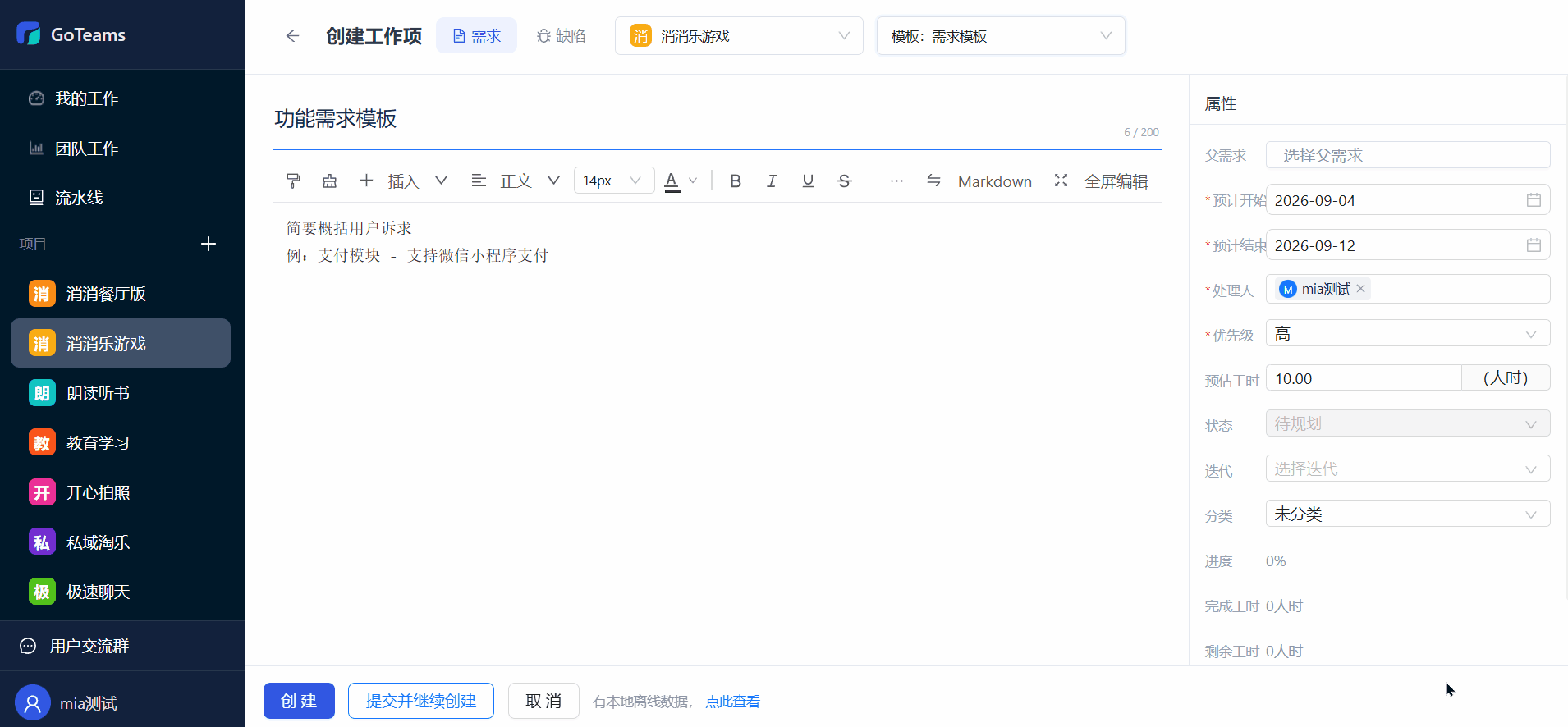Open the 消消乐游戏 project dropdown
The height and width of the screenshot is (727, 1568).
(x=739, y=35)
